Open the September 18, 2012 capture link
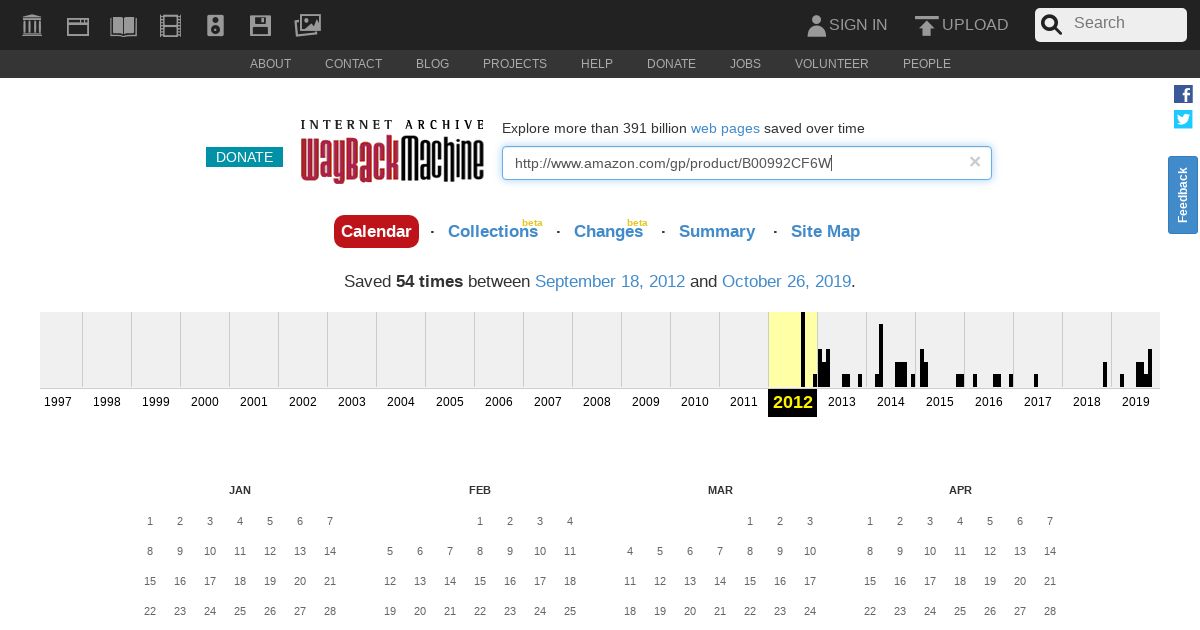The width and height of the screenshot is (1200, 630). tap(610, 282)
